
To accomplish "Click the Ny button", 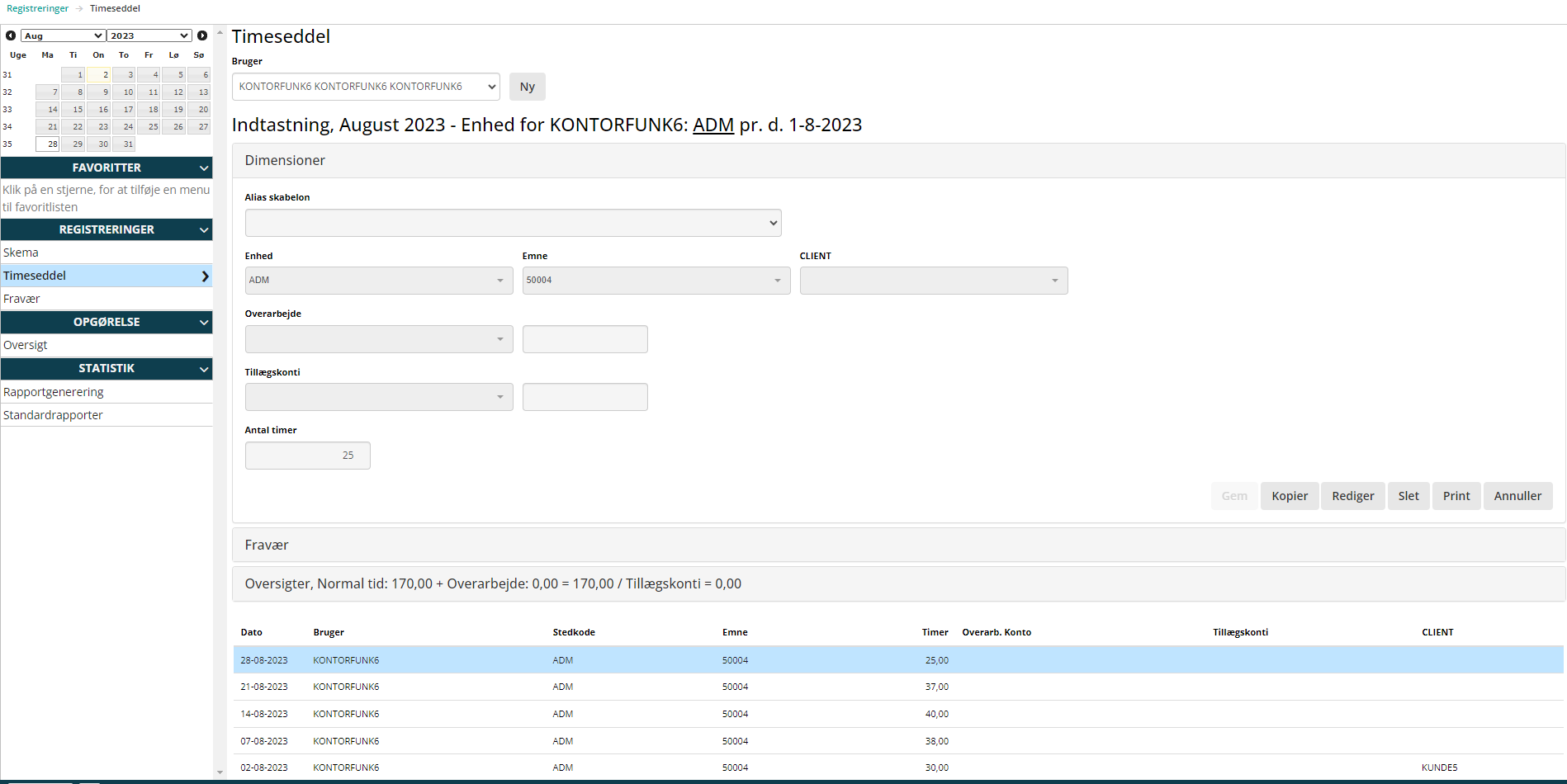I will 527,87.
